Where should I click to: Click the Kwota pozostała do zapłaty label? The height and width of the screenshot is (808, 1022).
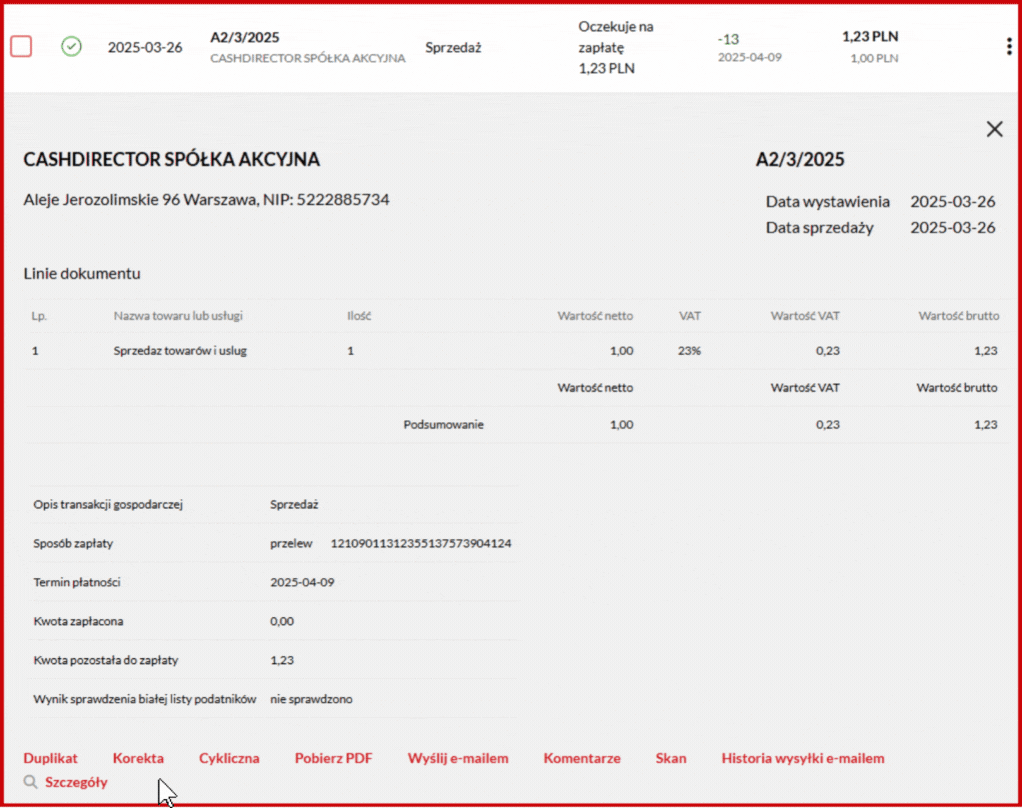(106, 660)
